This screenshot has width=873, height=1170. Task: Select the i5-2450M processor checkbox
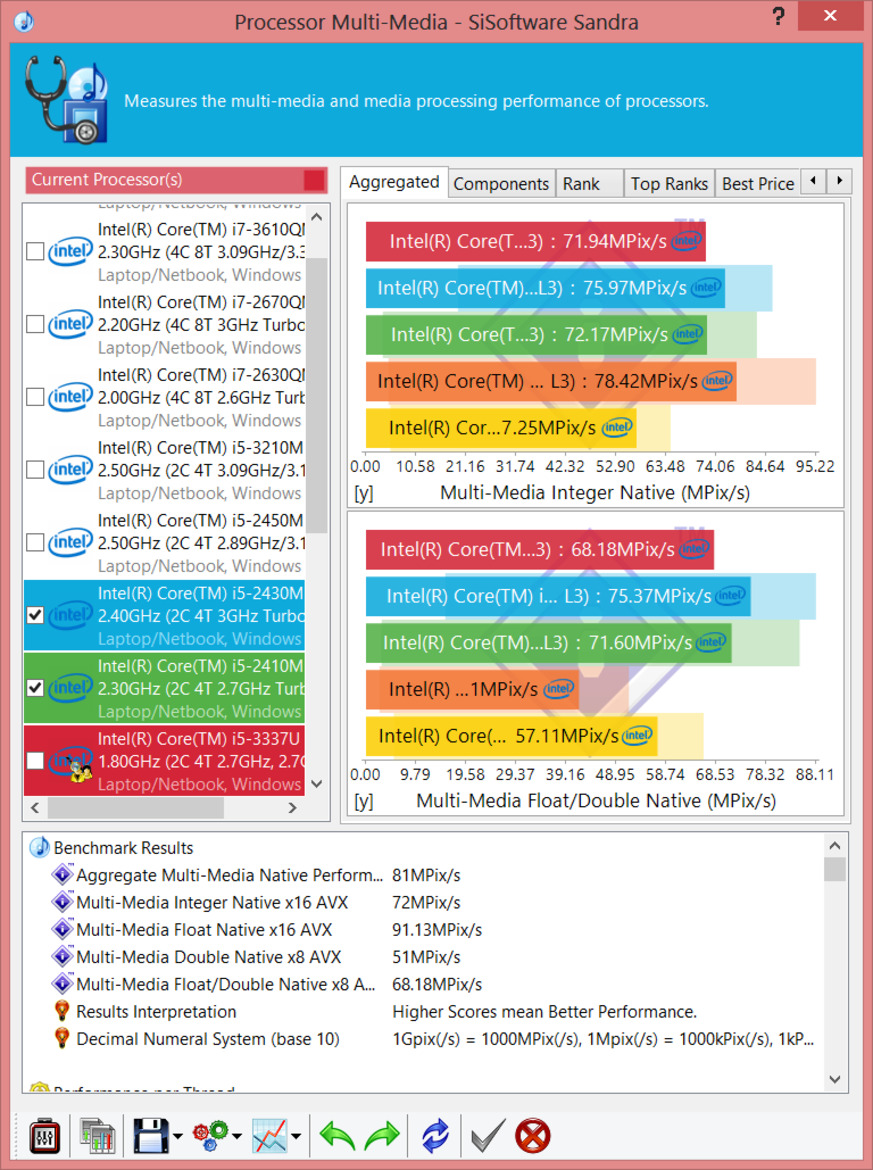click(35, 542)
